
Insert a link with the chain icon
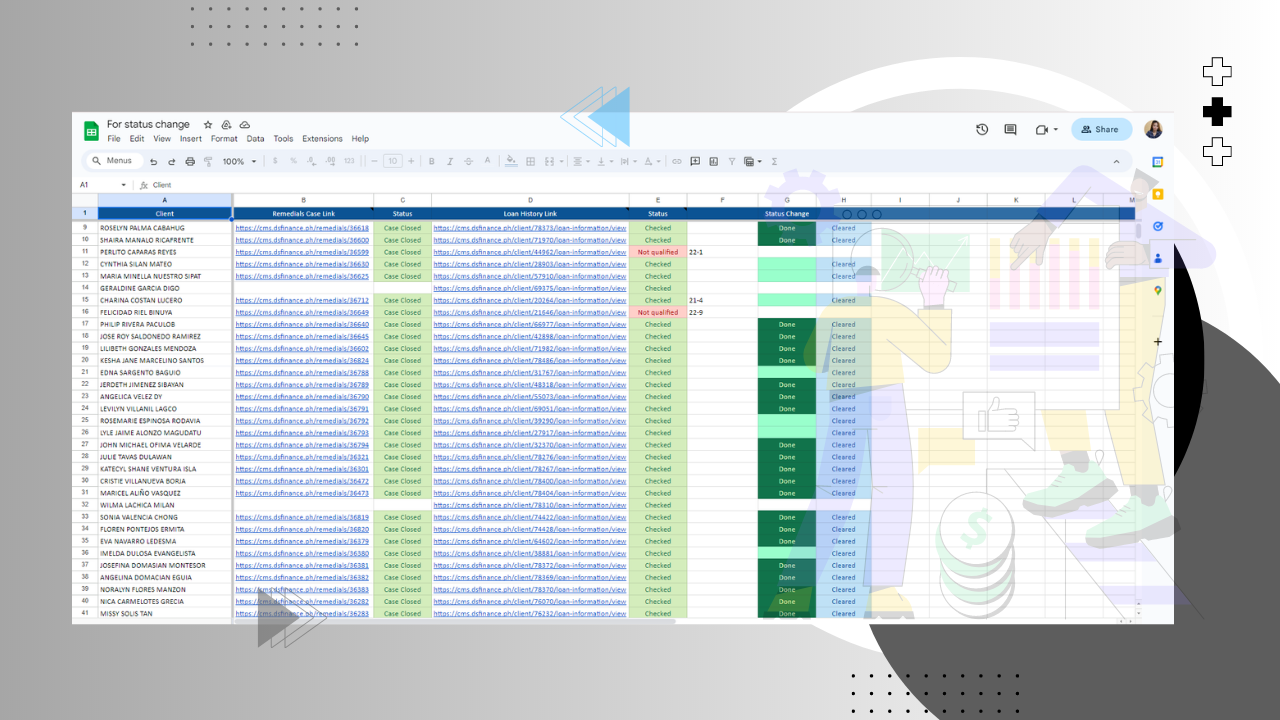(x=677, y=161)
